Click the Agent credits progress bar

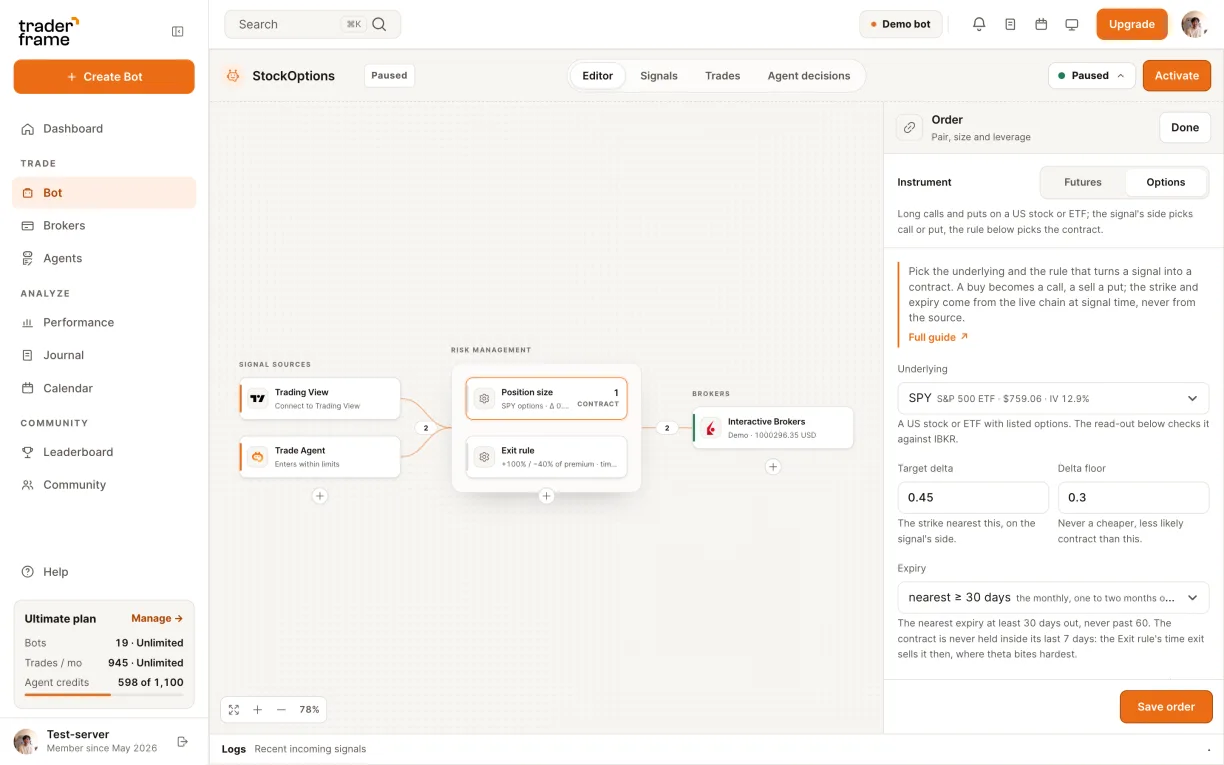coord(104,694)
